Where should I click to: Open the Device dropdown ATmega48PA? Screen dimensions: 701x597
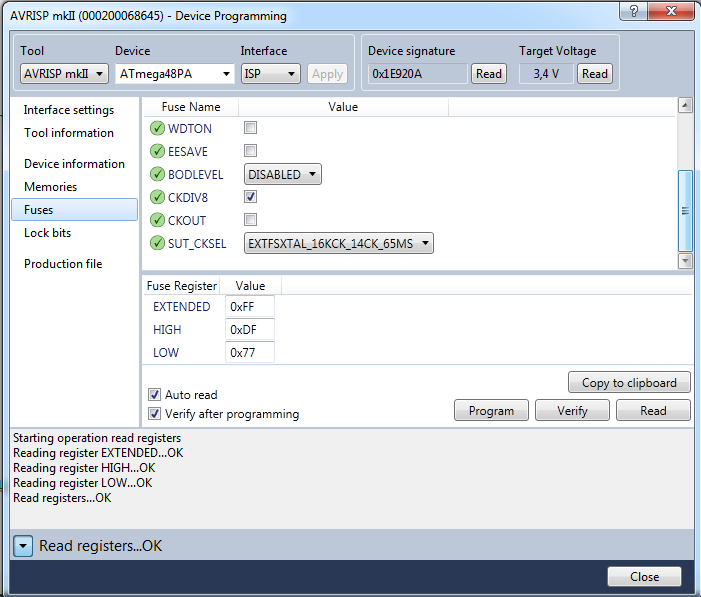pyautogui.click(x=175, y=74)
